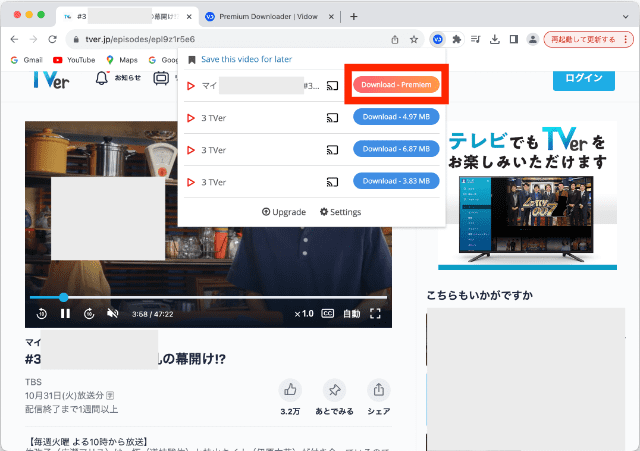Click Save this video for later
Viewport: 640px width, 451px height.
[246, 59]
